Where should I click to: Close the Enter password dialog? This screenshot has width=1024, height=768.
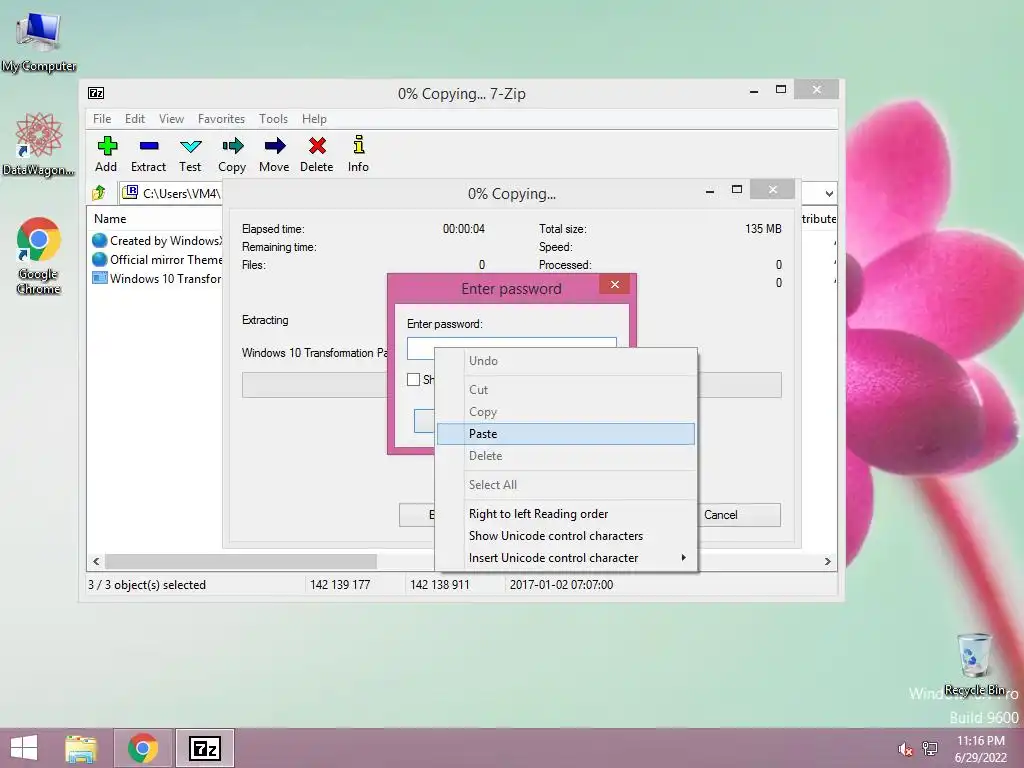[x=615, y=284]
